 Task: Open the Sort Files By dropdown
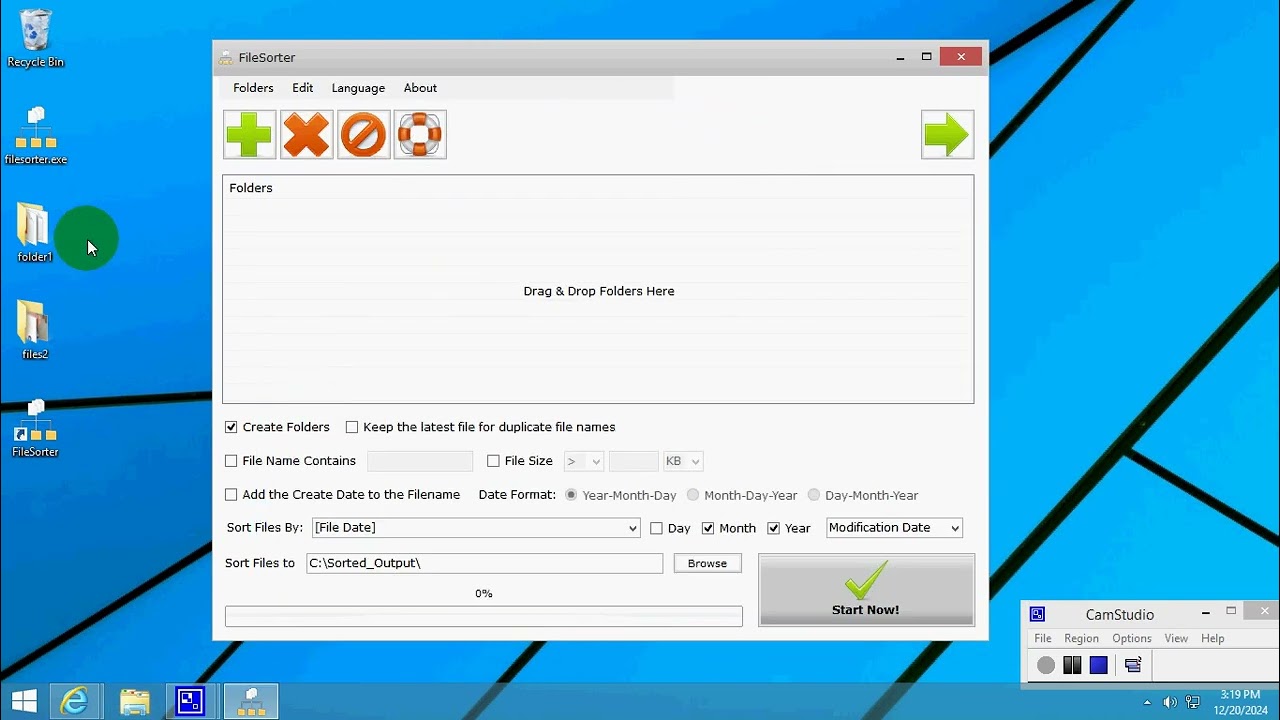pyautogui.click(x=476, y=528)
